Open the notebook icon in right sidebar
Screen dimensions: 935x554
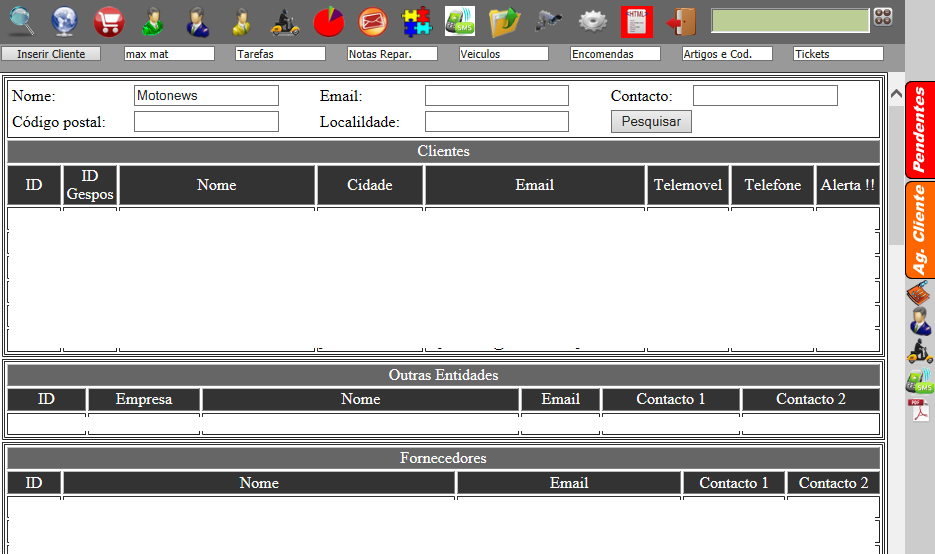[919, 293]
